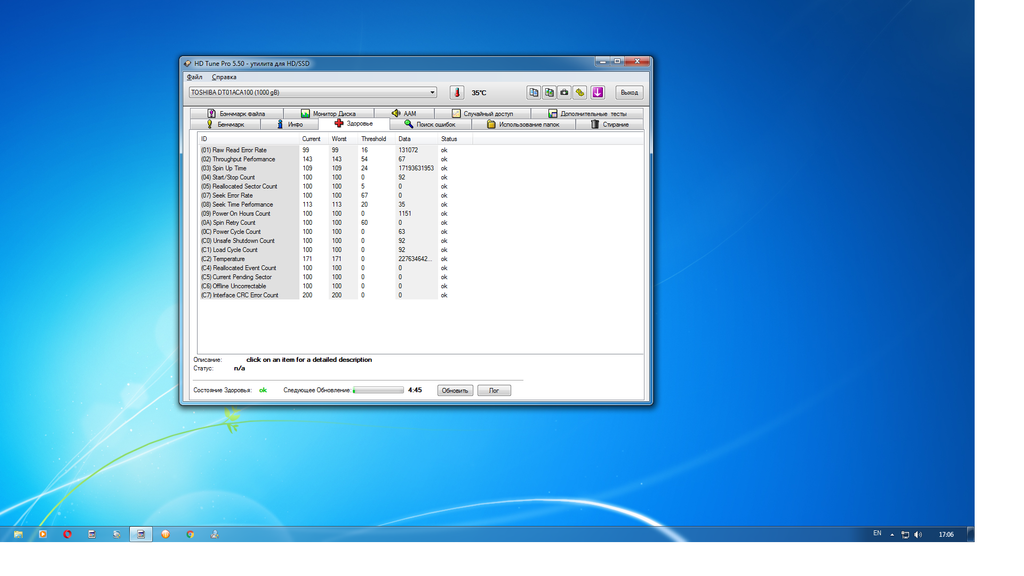Switch to the Бенчмарк tab
1024x576 pixels.
[x=225, y=124]
